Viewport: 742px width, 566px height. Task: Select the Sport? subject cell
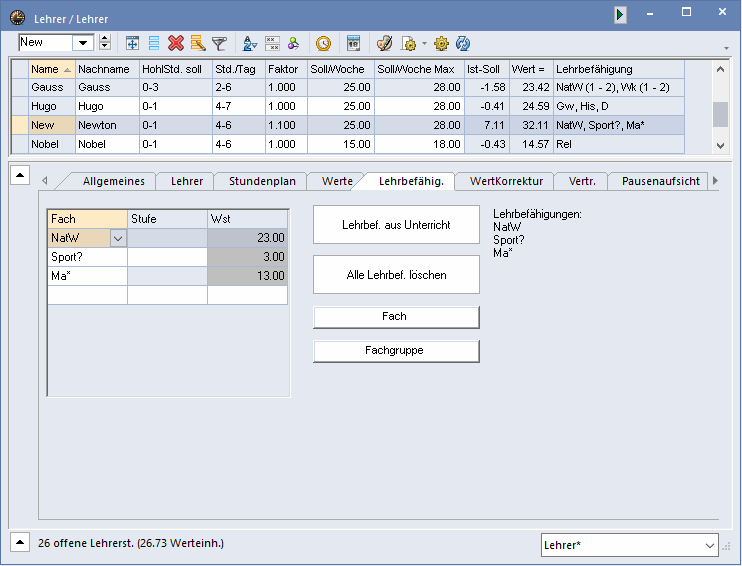pyautogui.click(x=87, y=257)
